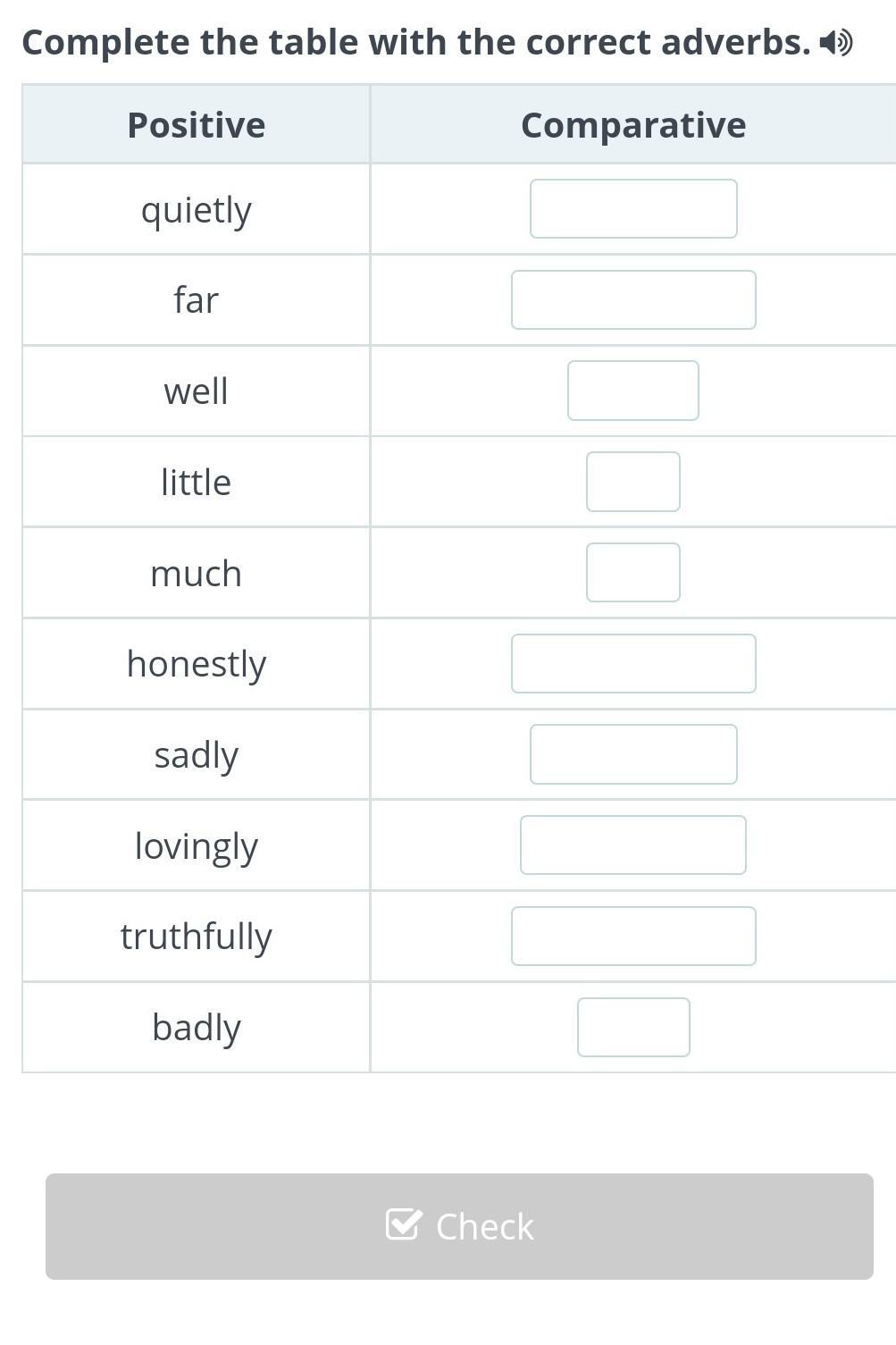Focus the input field beside lovingly

pos(633,845)
